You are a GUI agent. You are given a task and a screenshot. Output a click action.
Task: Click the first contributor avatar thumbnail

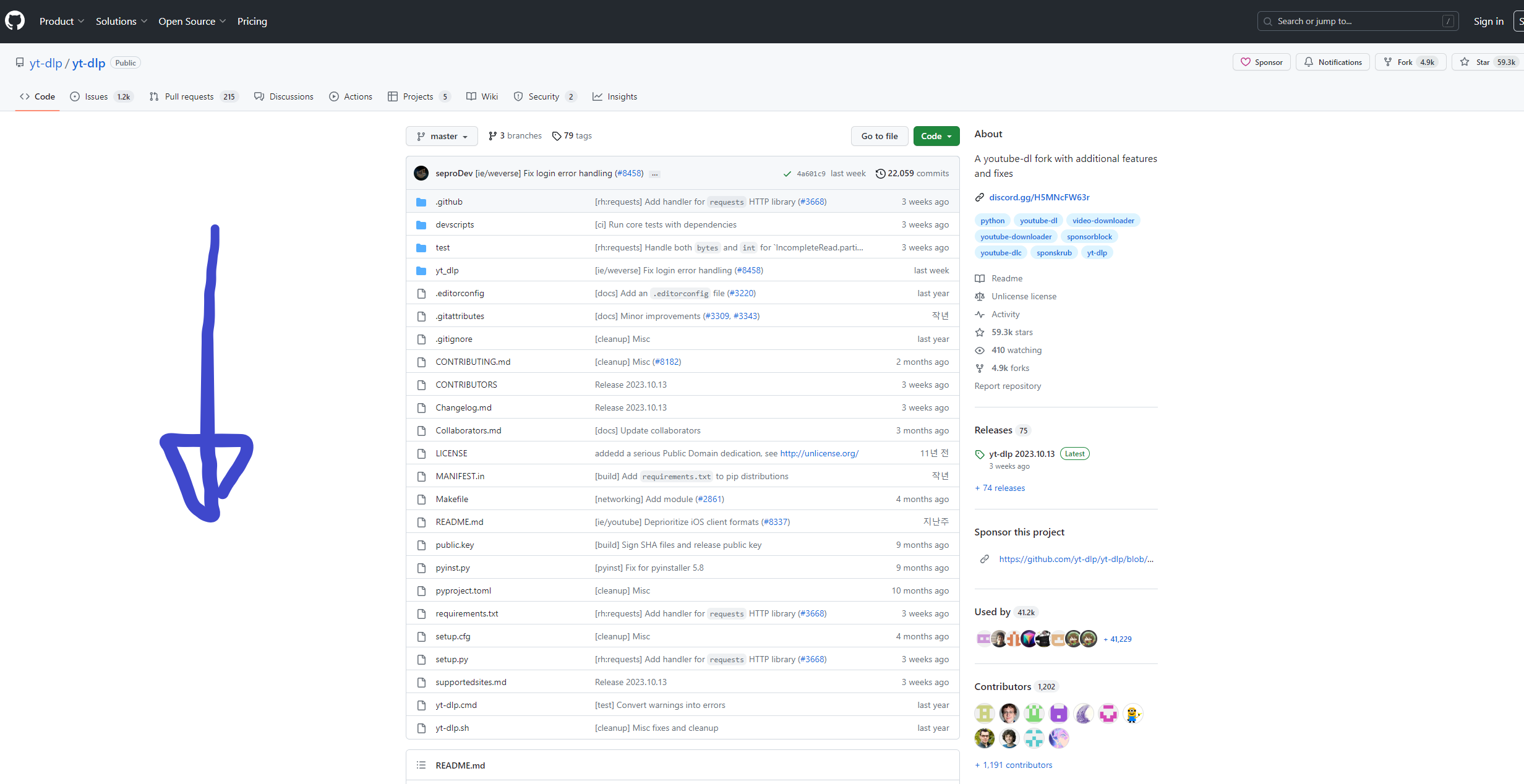[985, 714]
